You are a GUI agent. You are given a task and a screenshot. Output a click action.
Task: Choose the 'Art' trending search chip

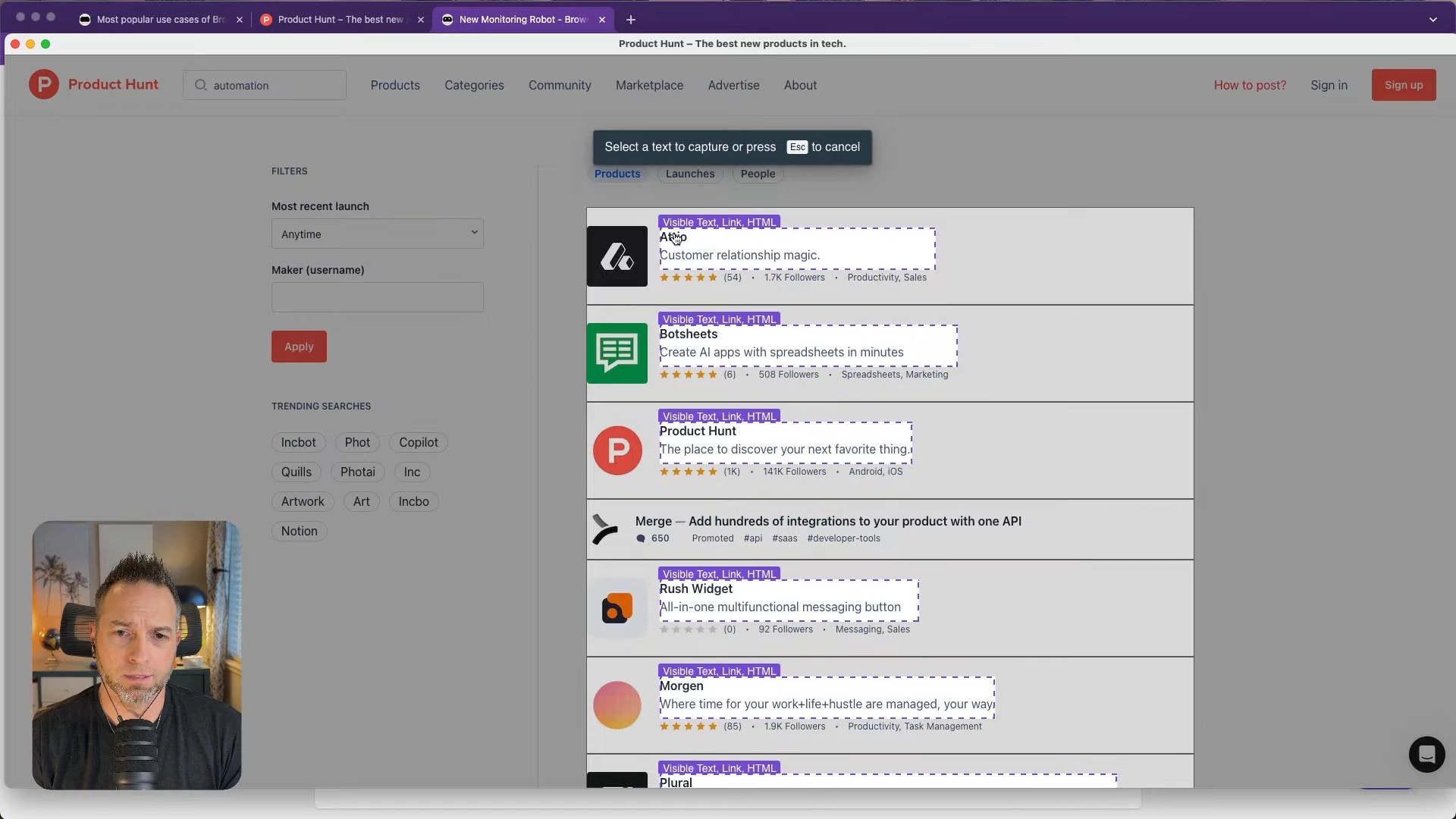tap(362, 501)
